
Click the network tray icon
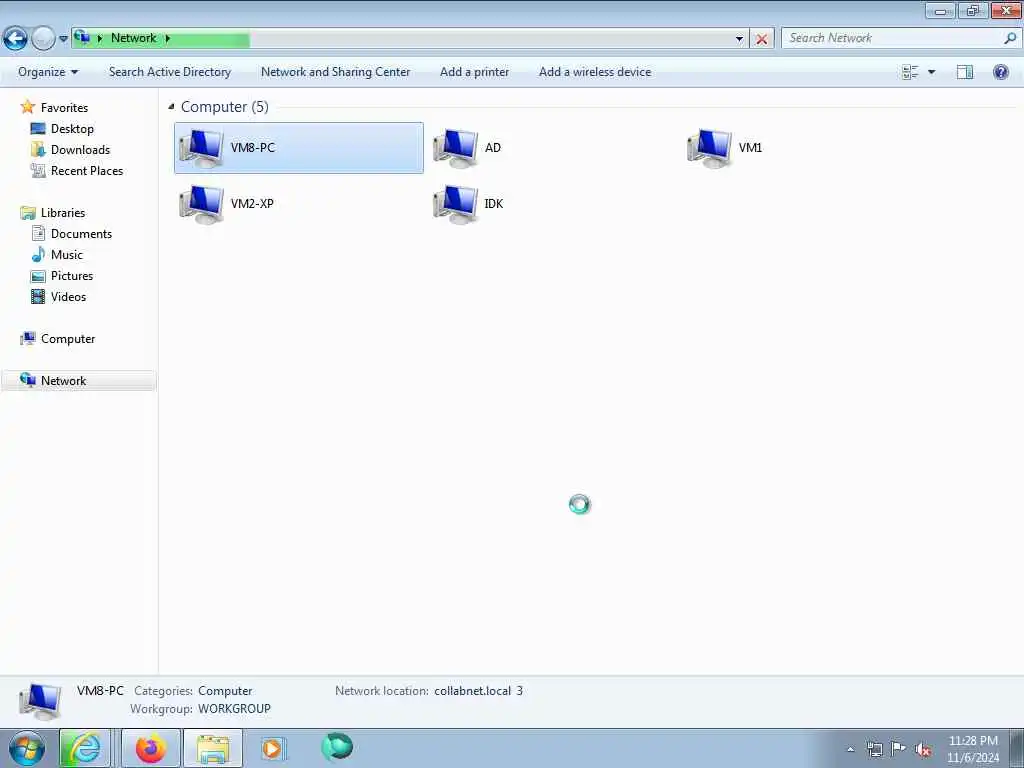pyautogui.click(x=874, y=750)
